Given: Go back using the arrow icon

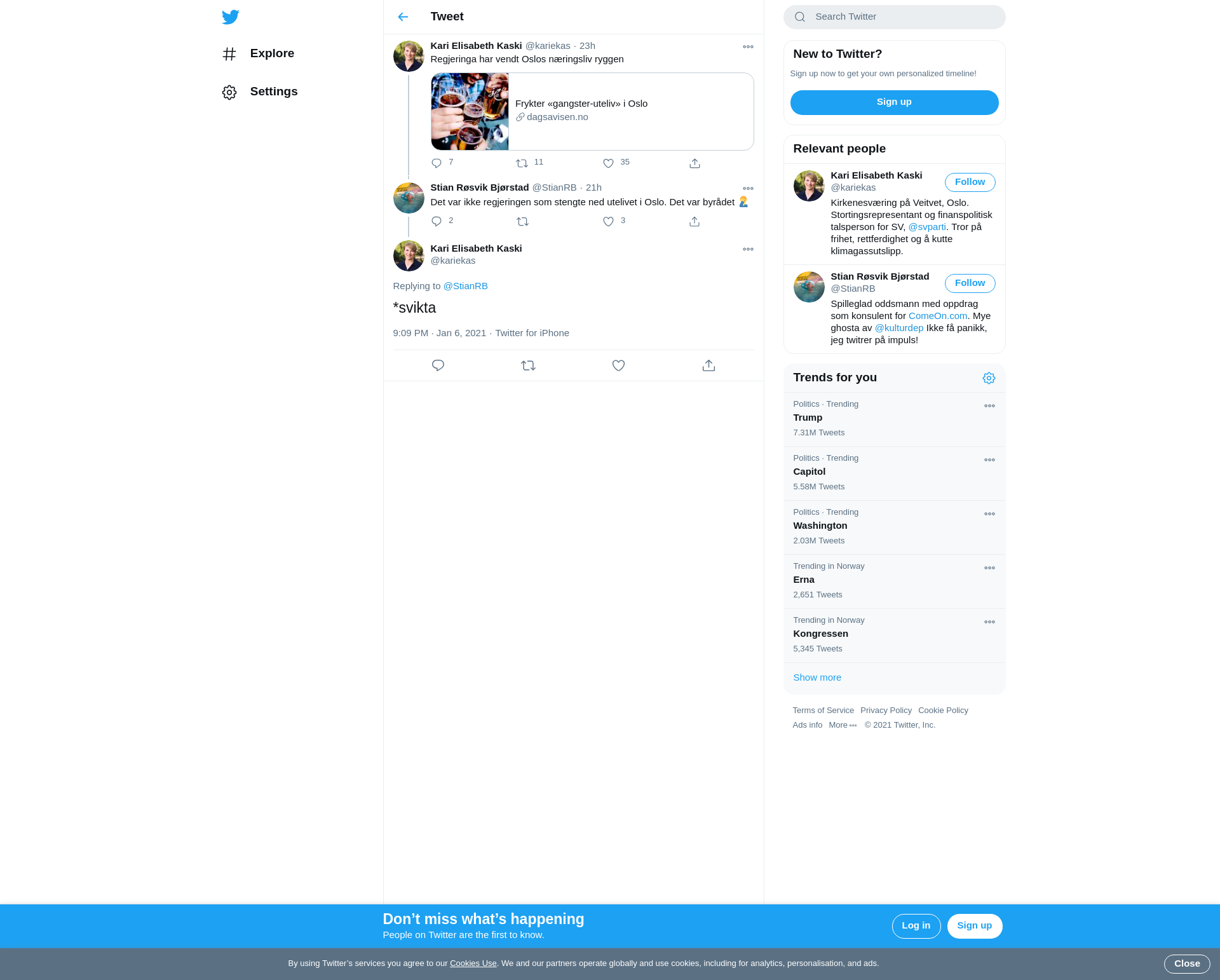Looking at the screenshot, I should 403,17.
